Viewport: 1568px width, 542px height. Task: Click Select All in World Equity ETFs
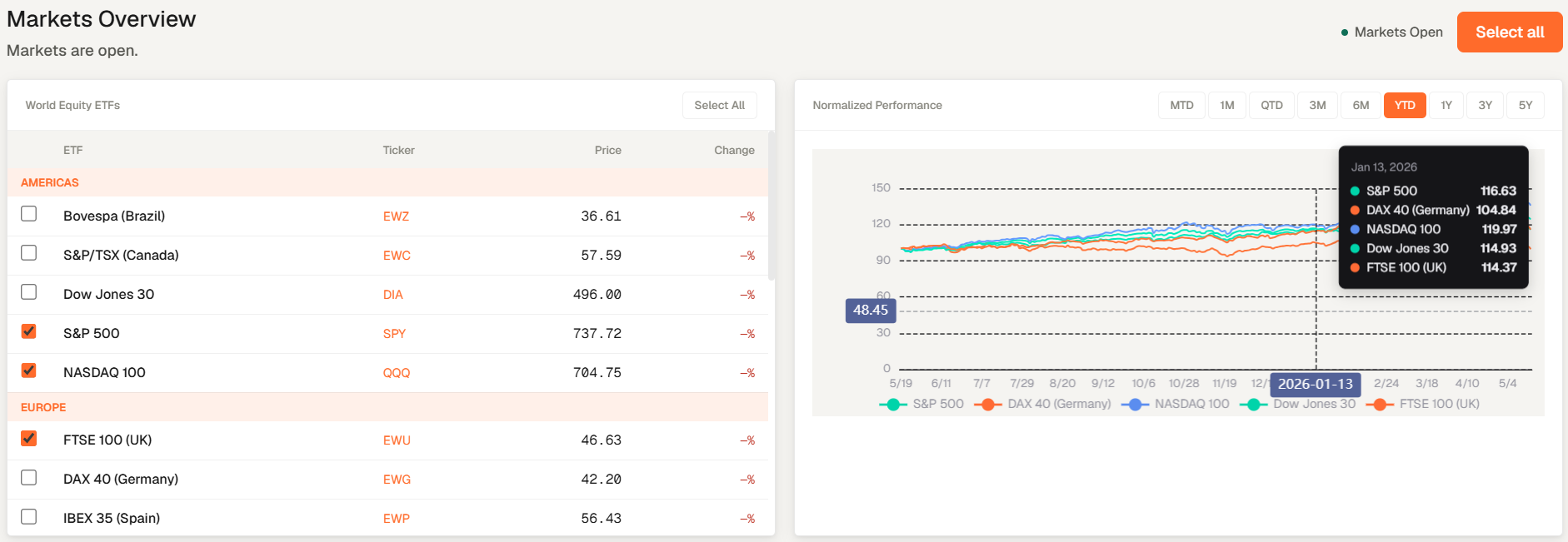(x=720, y=105)
